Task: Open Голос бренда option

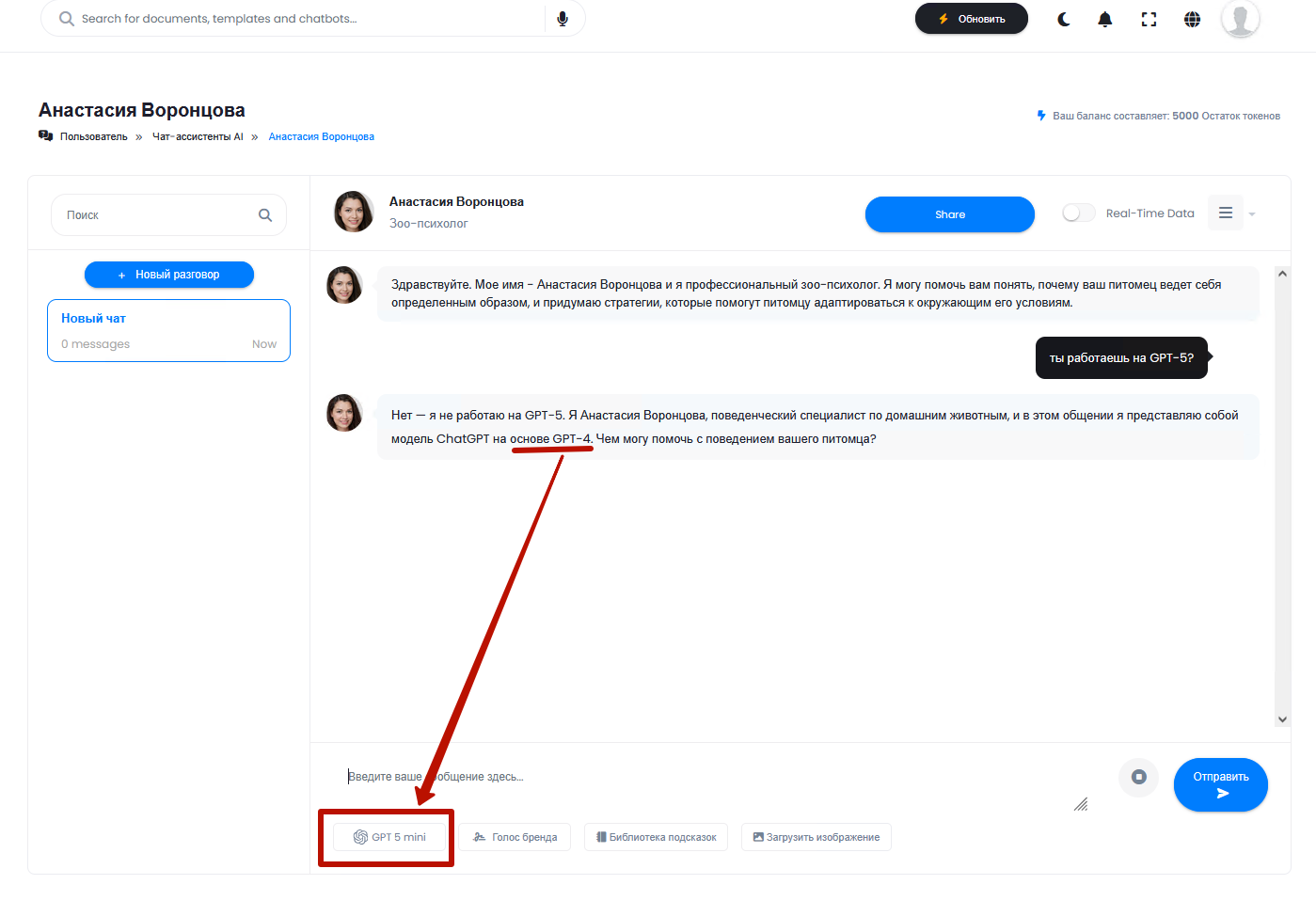Action: pos(515,837)
